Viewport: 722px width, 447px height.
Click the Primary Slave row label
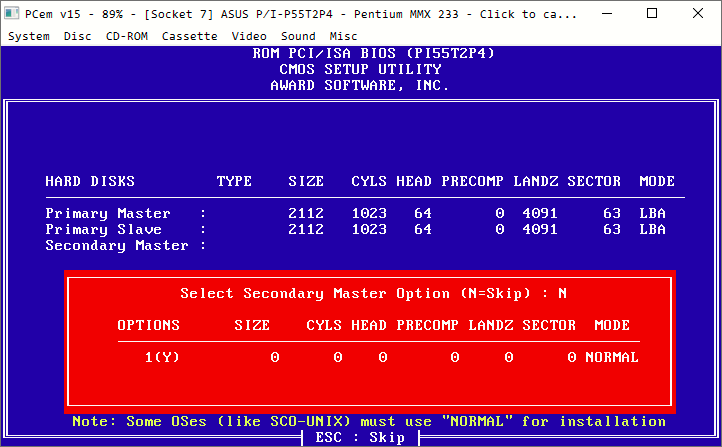(x=104, y=229)
